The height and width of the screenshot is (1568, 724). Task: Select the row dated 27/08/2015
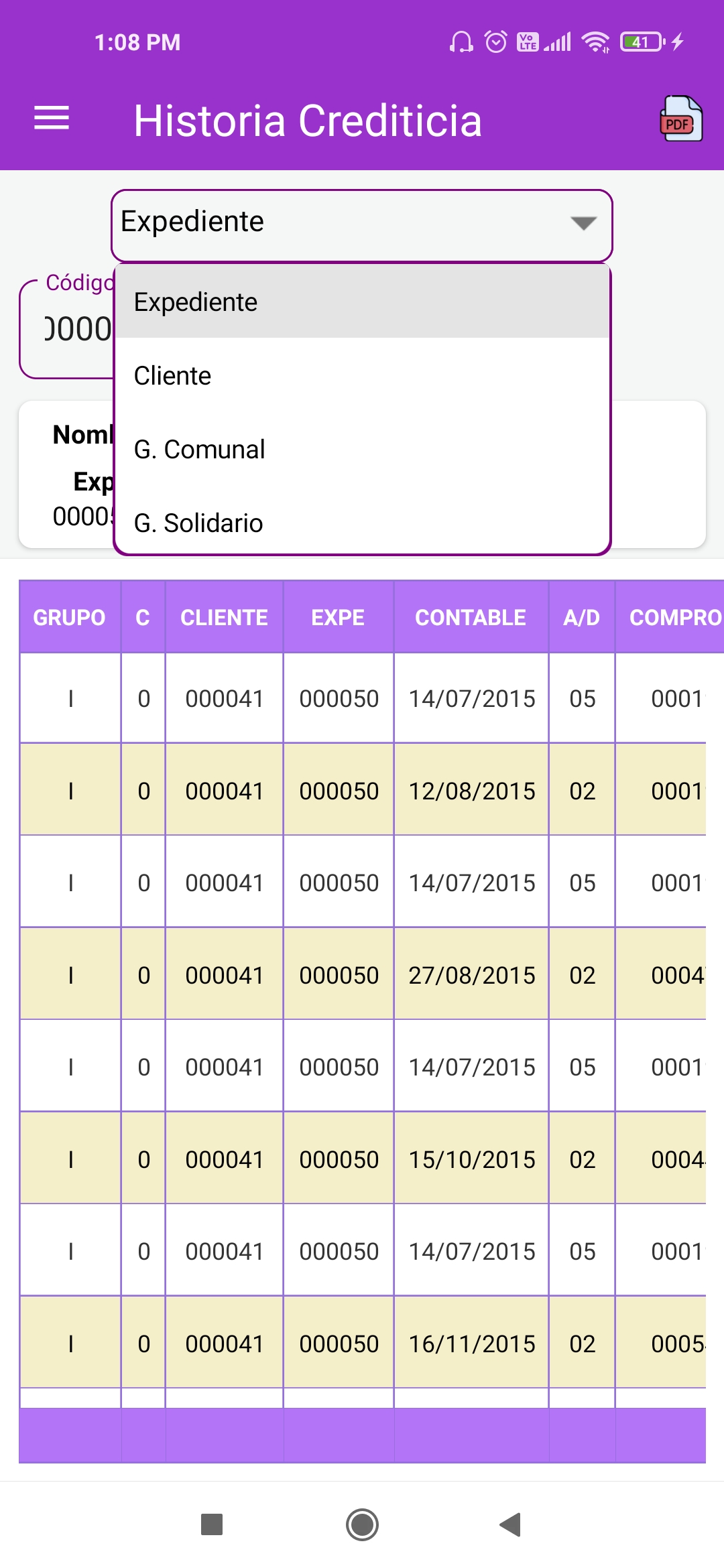coord(362,975)
